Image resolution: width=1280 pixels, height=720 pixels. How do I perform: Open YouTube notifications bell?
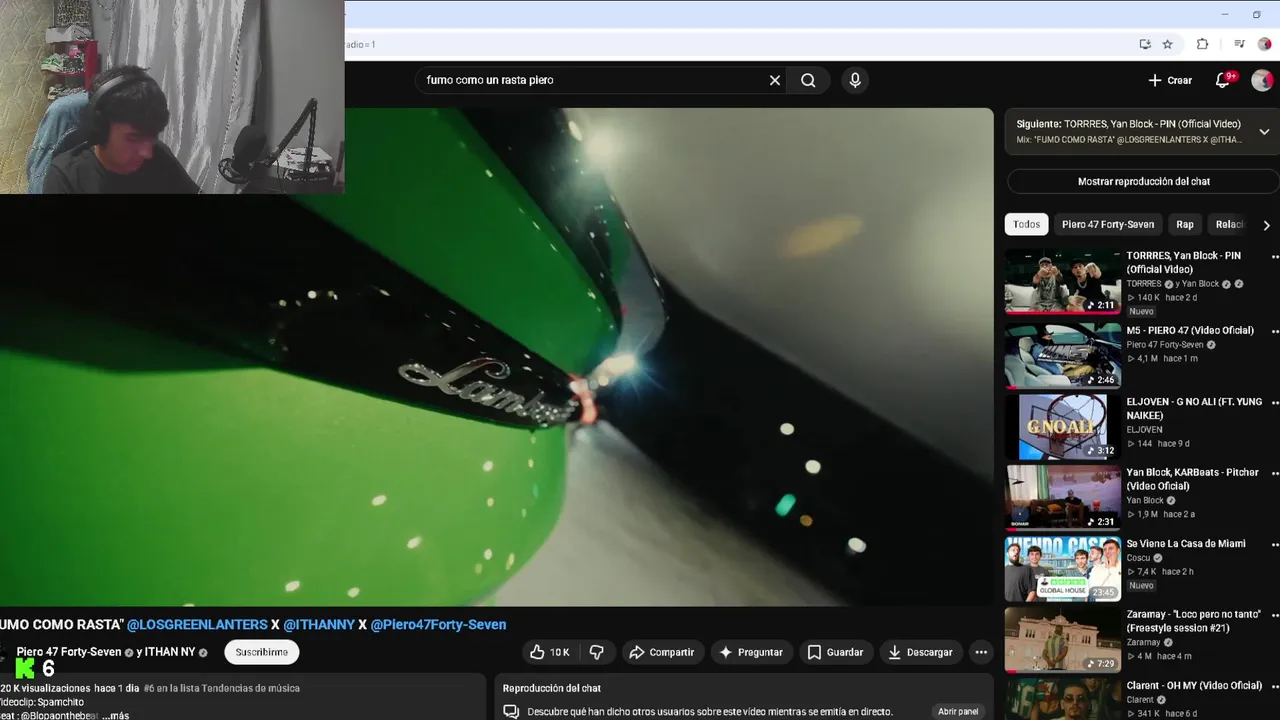[1222, 80]
